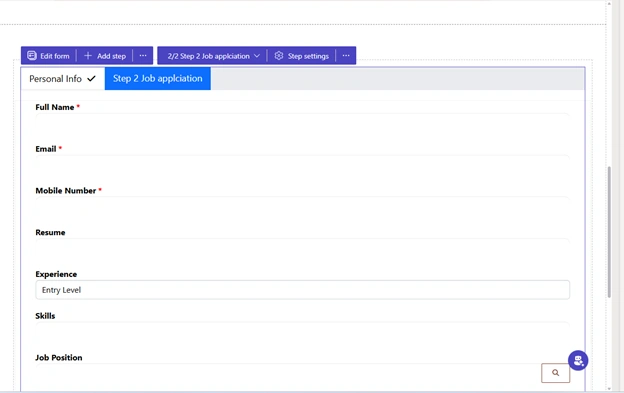Click the scrollbar up arrow
The image size is (624, 393).
tap(609, 4)
